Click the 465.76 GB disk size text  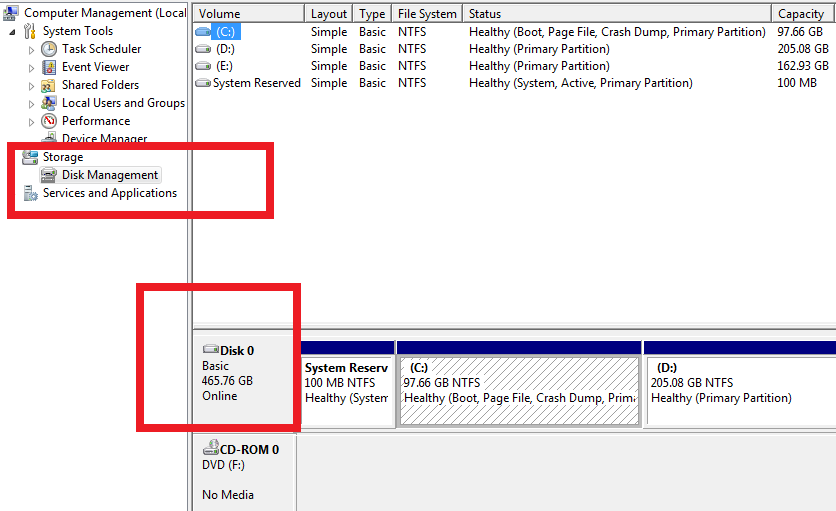coord(227,381)
